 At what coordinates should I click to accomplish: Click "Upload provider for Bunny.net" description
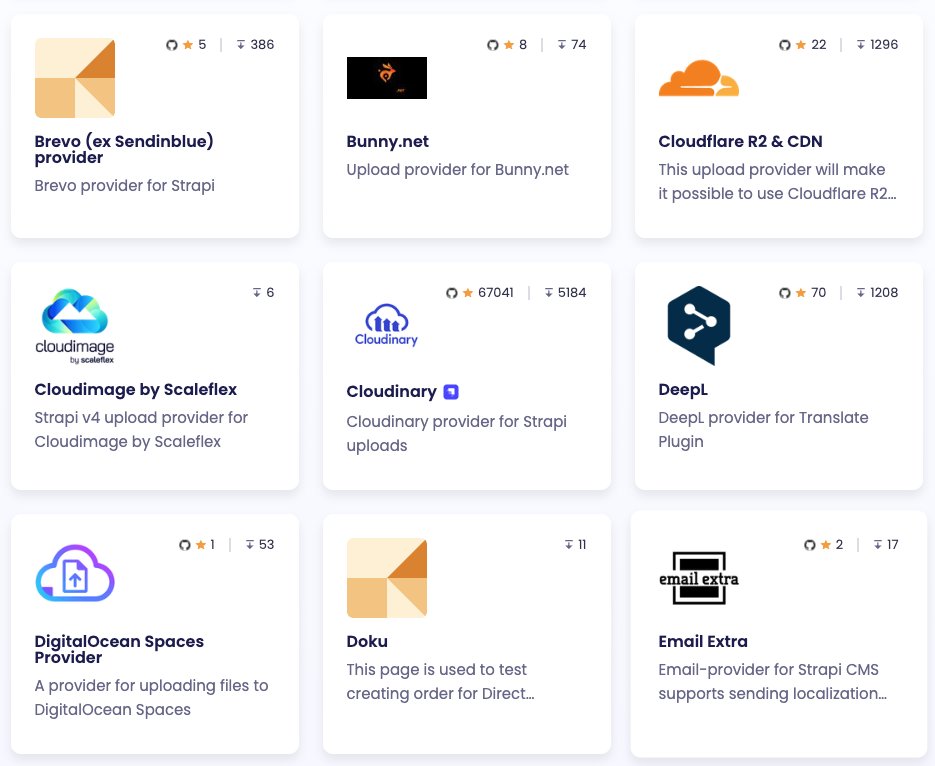(x=458, y=169)
